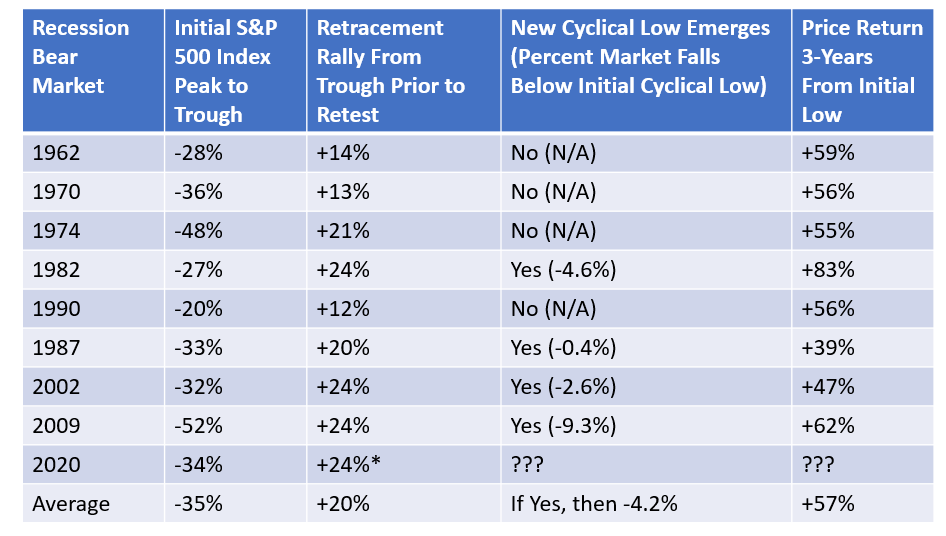Screen dimensions: 946x536
Task: Select the 1970 row year cell
Action: [x=57, y=192]
